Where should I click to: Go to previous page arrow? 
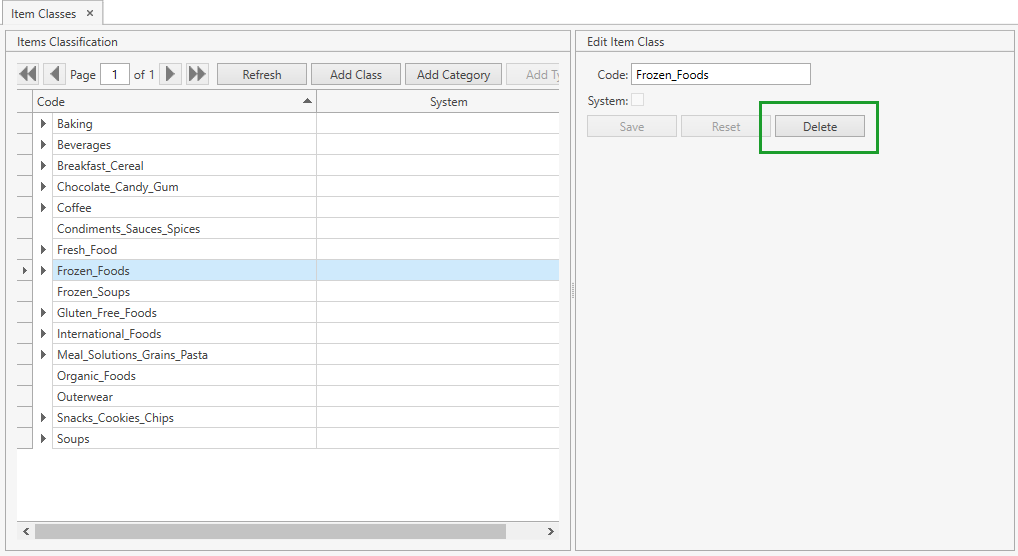pyautogui.click(x=54, y=74)
